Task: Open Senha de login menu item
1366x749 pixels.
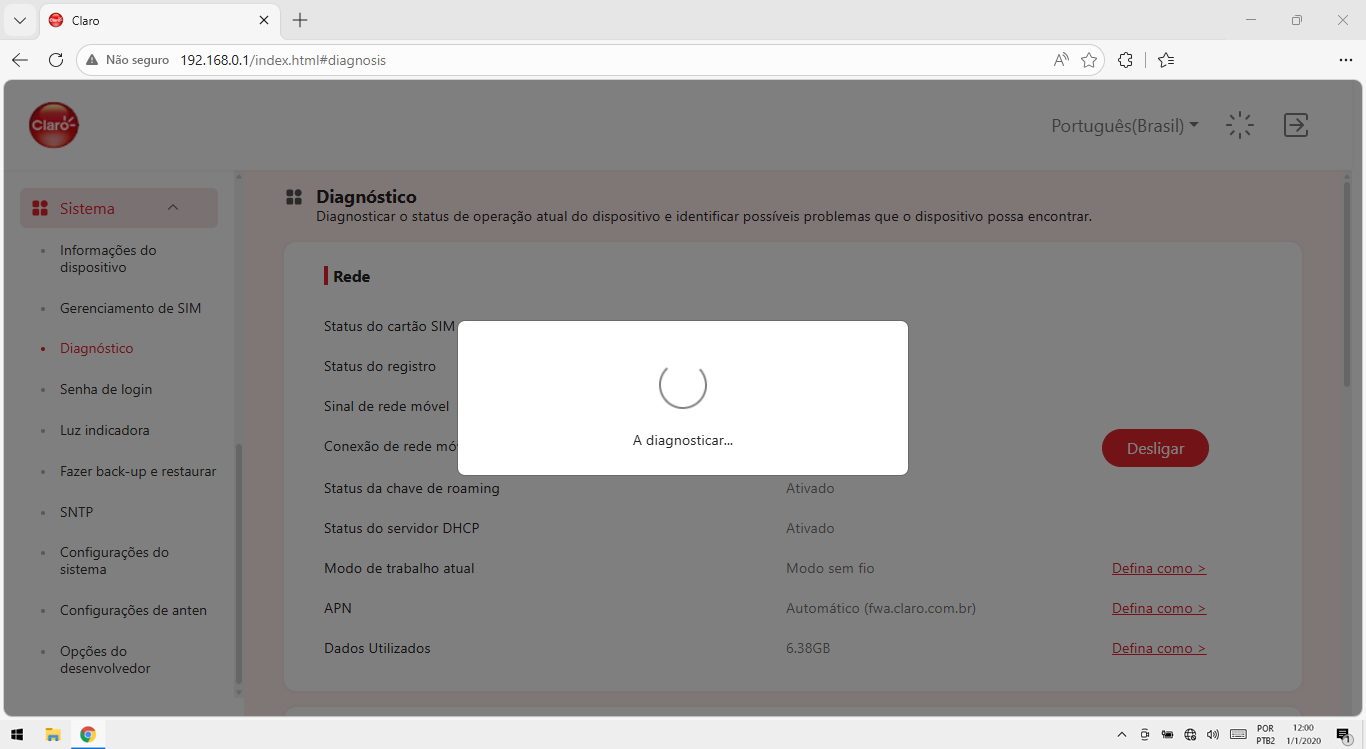Action: [x=106, y=389]
